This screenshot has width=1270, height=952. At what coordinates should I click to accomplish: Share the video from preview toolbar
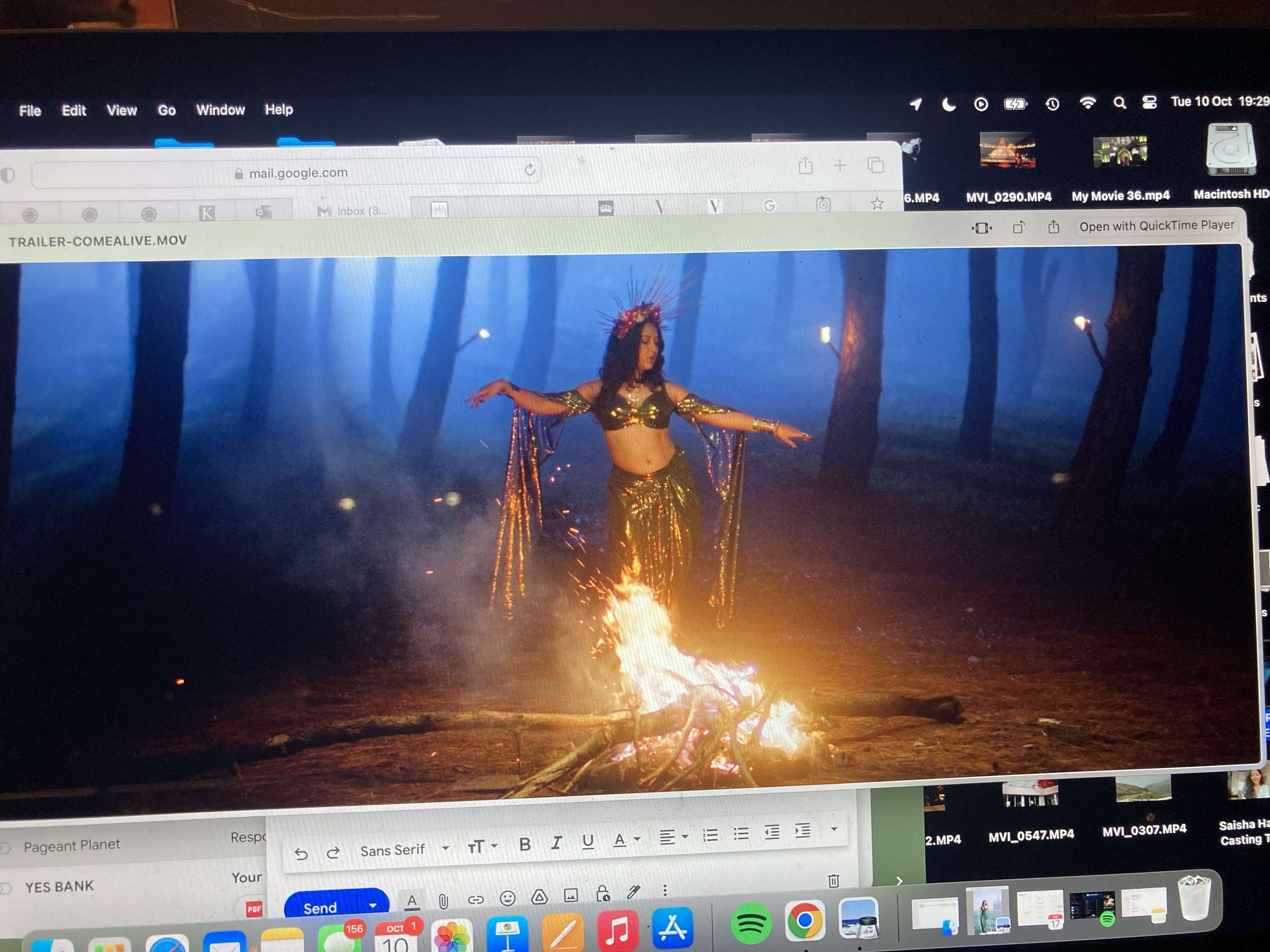click(x=1053, y=227)
